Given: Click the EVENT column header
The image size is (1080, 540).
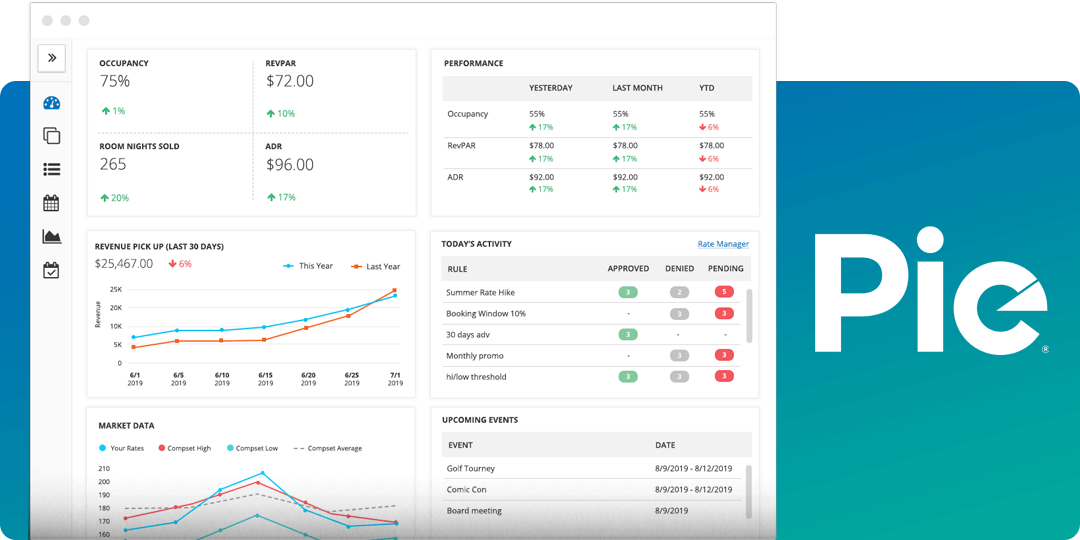Looking at the screenshot, I should click(x=460, y=445).
